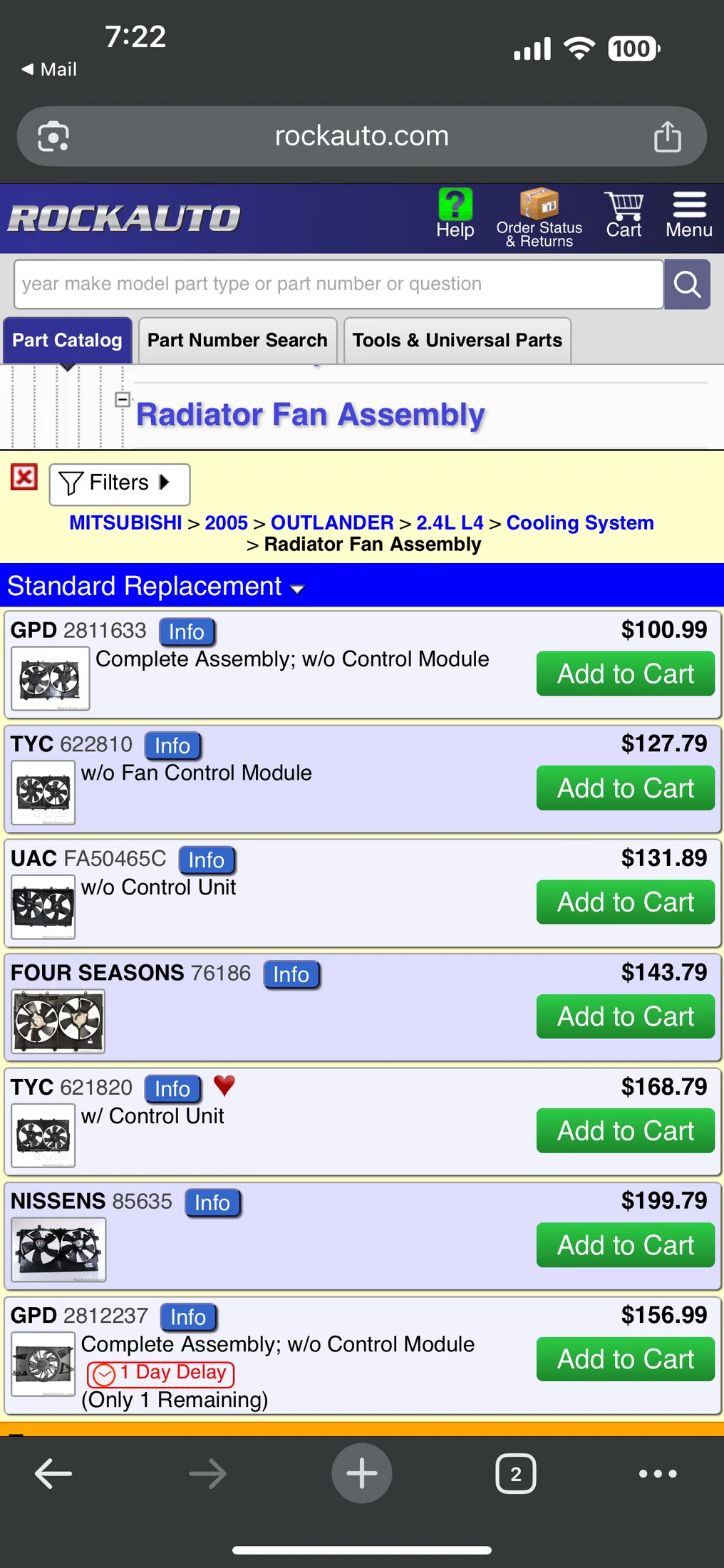
Task: Tap the red heart next to TYC 621820
Action: coord(224,1085)
